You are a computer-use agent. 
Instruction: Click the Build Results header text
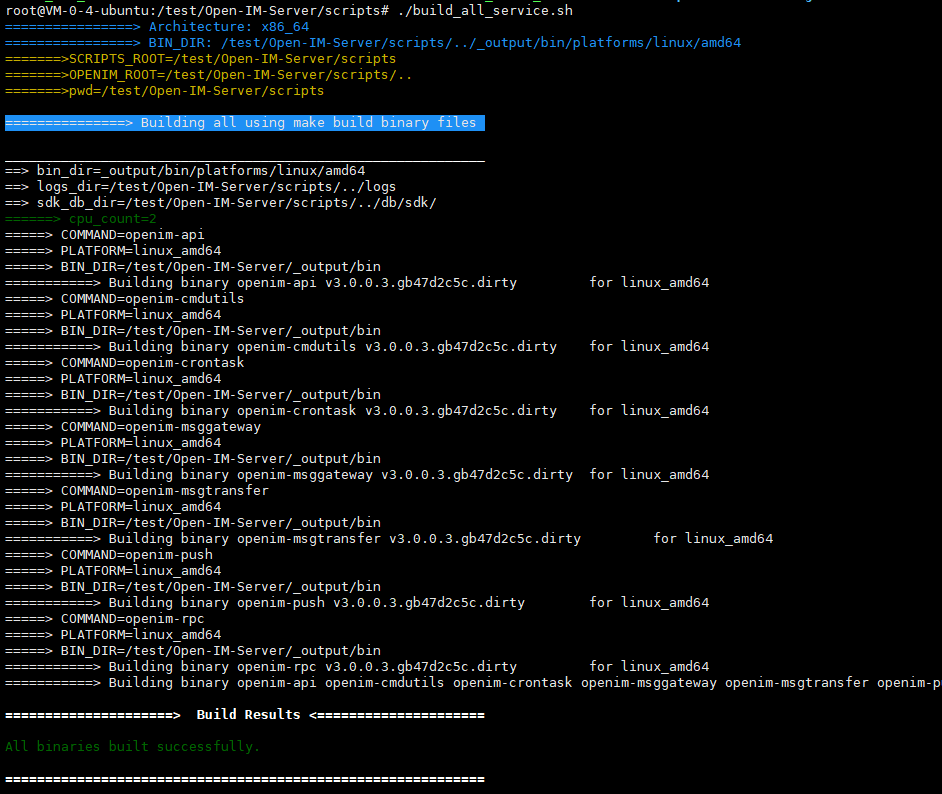[x=248, y=715]
